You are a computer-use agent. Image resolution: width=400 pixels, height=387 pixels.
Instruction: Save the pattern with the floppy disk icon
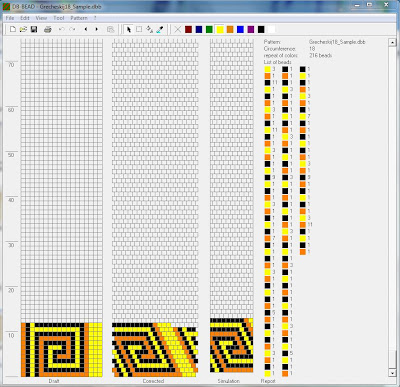coord(34,30)
